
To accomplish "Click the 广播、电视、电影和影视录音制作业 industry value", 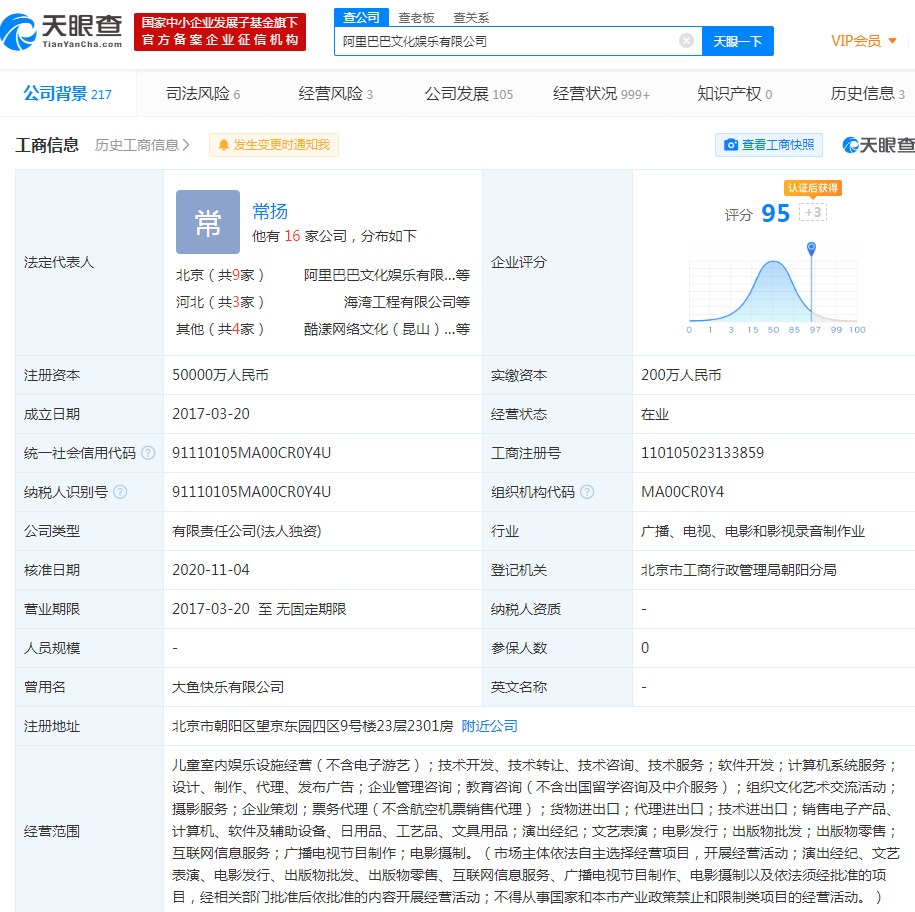I will [753, 531].
